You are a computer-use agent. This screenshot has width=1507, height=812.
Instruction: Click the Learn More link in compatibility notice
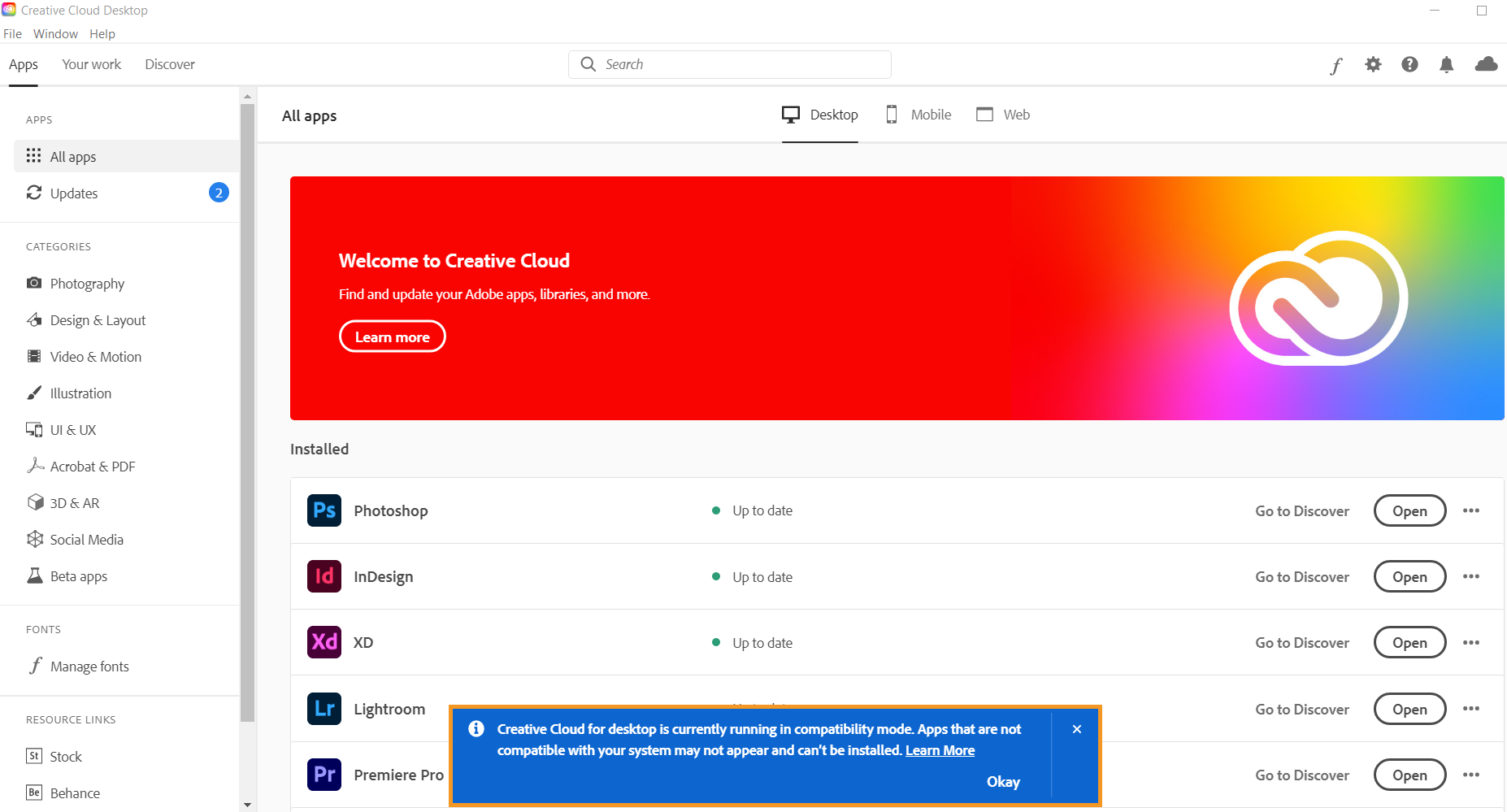point(940,749)
